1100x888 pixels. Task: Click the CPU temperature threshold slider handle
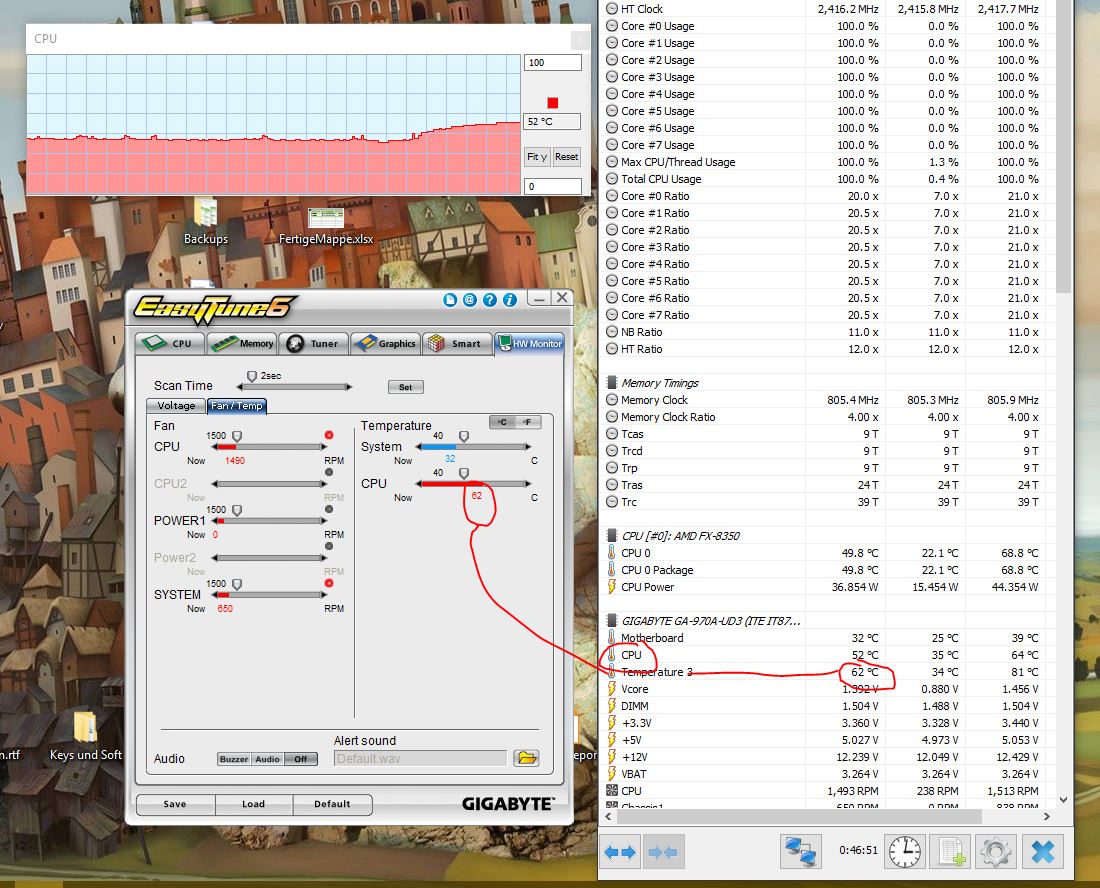click(x=464, y=473)
